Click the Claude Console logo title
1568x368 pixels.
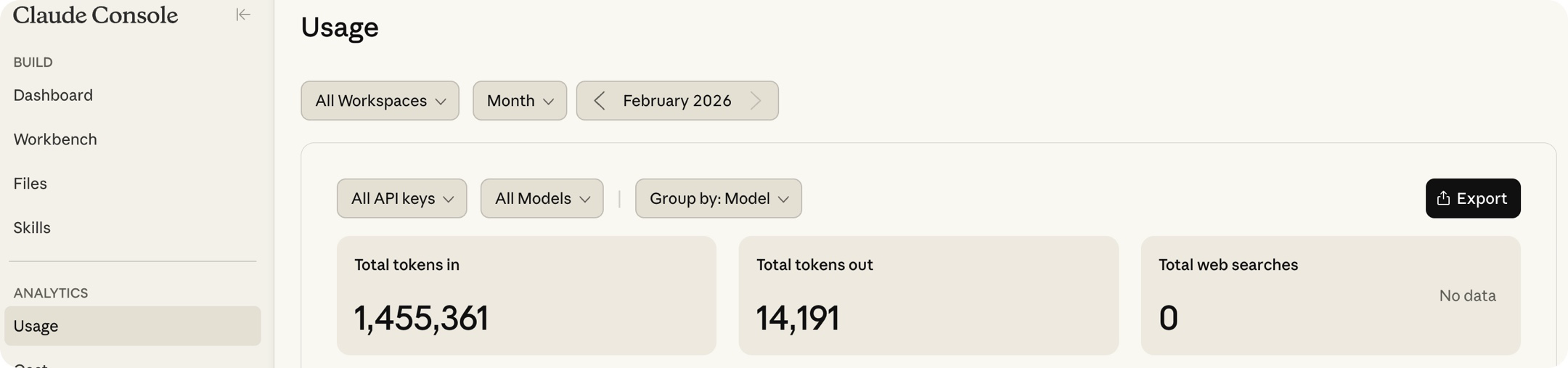95,15
